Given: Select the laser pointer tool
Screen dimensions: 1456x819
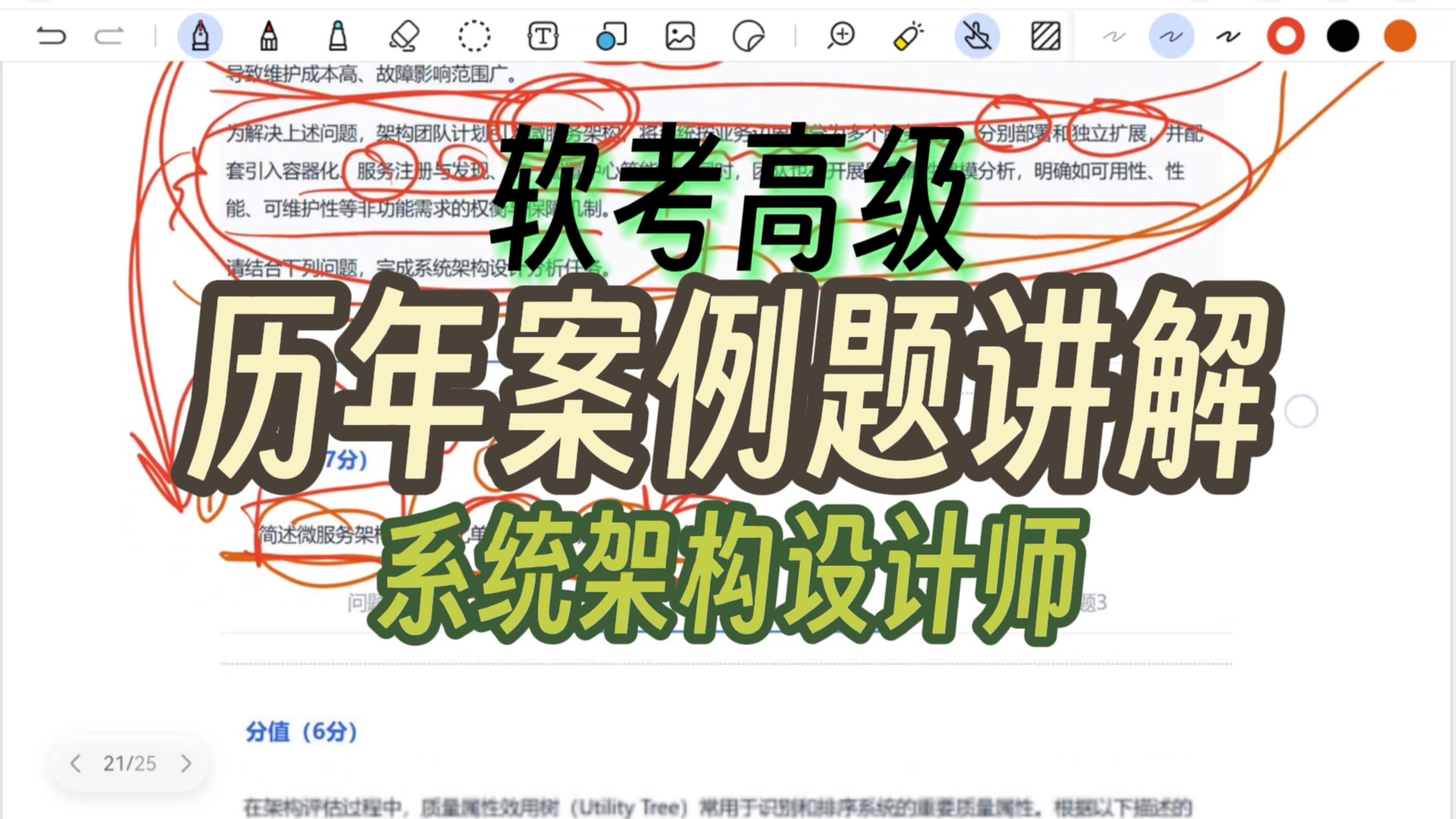Looking at the screenshot, I should tap(908, 36).
